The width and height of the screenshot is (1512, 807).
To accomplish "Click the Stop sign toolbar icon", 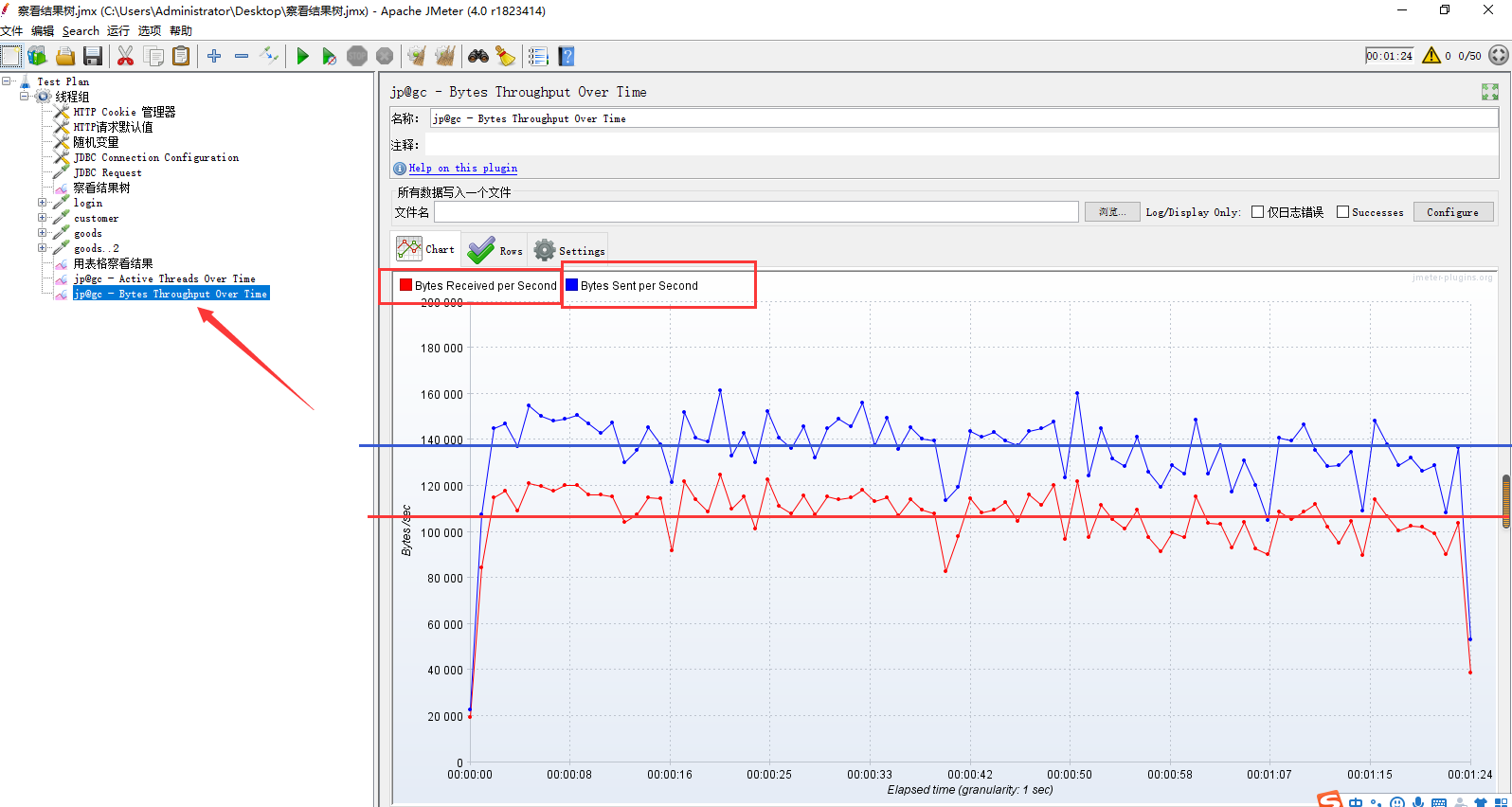I will pyautogui.click(x=357, y=56).
